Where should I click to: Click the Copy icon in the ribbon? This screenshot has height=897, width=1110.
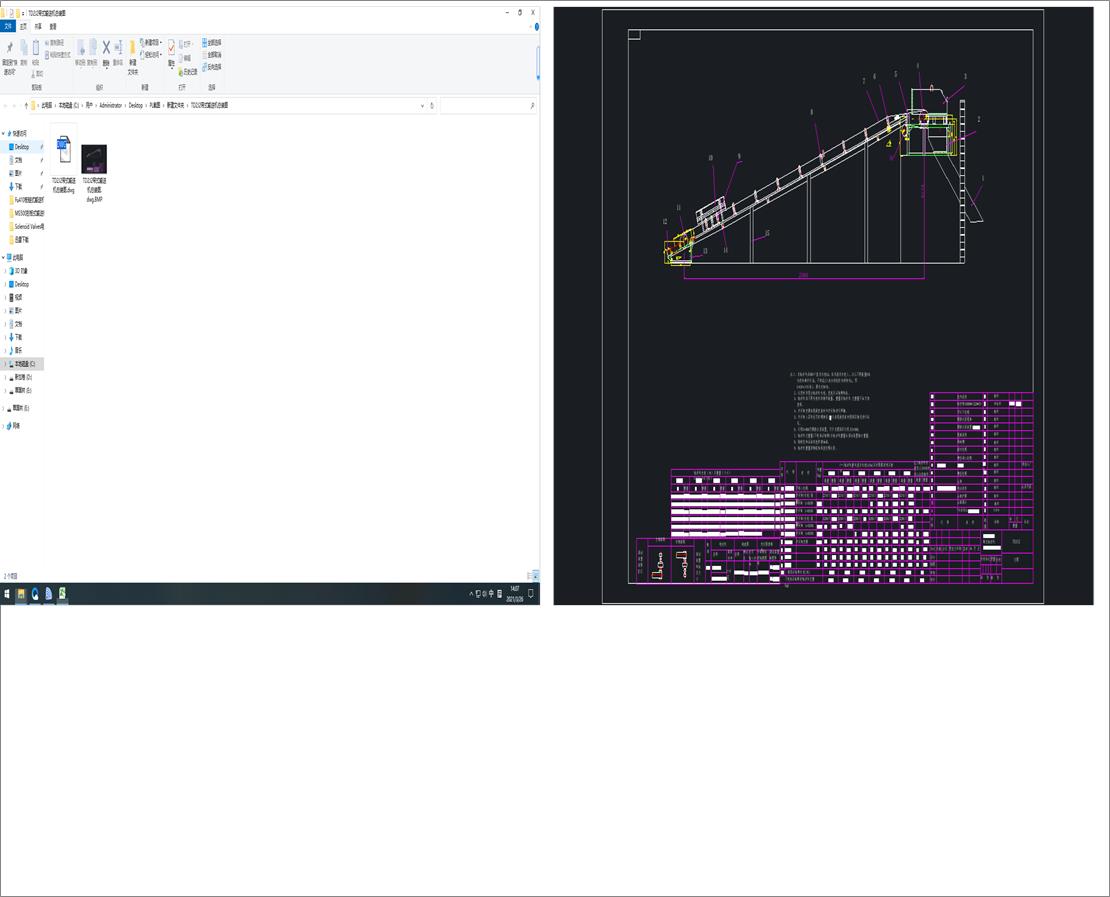[x=23, y=48]
